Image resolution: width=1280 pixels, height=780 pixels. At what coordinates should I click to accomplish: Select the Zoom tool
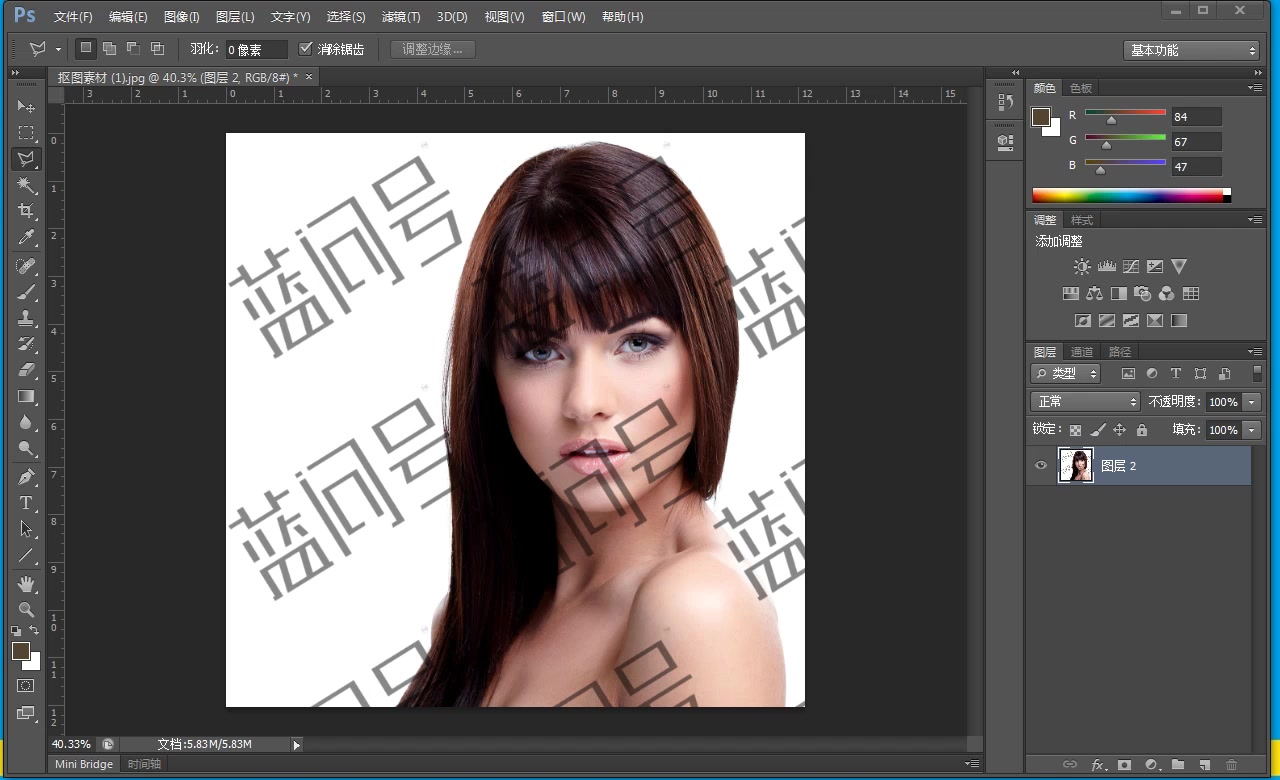[26, 609]
